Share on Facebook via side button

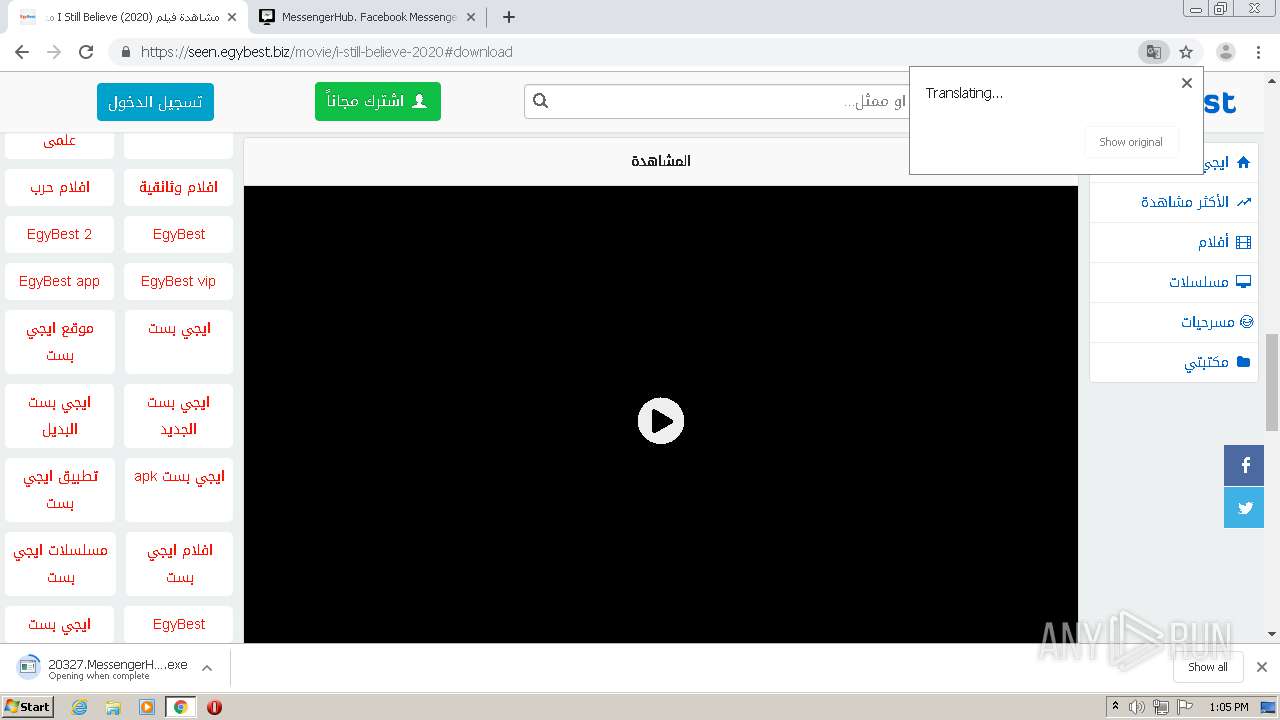1244,465
